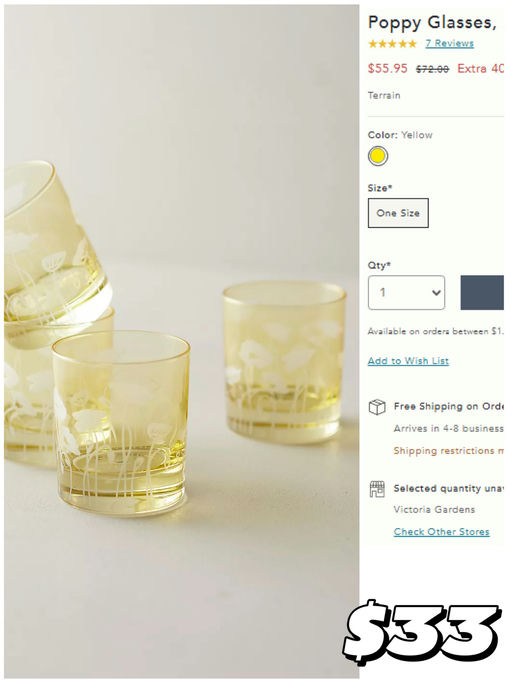Click the $33 price sticker graphic
Viewport: 512px width, 683px height.
click(422, 632)
